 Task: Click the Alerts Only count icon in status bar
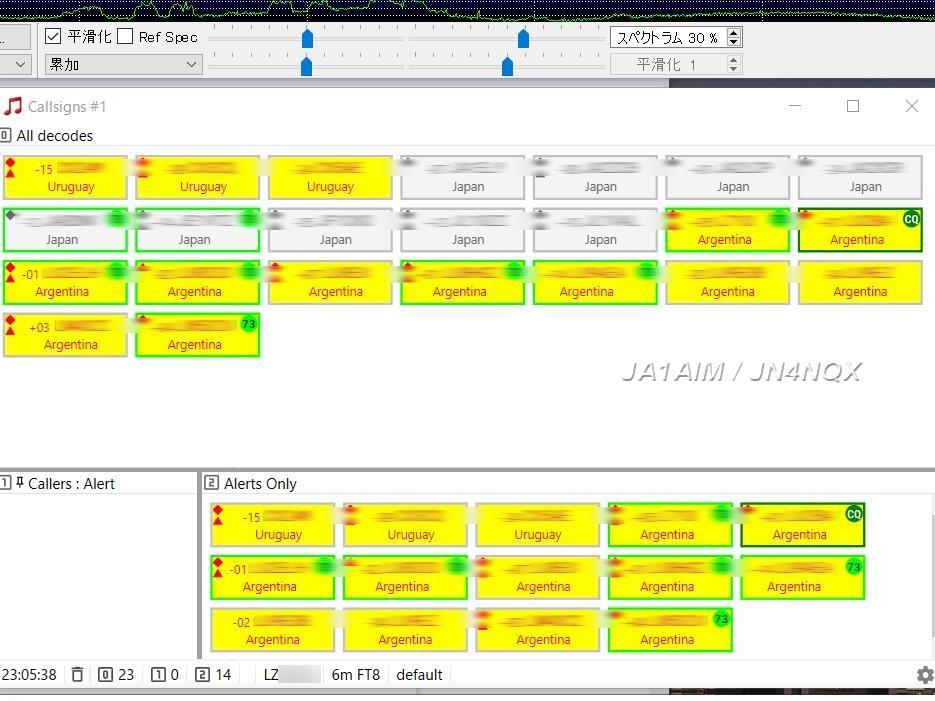point(202,675)
